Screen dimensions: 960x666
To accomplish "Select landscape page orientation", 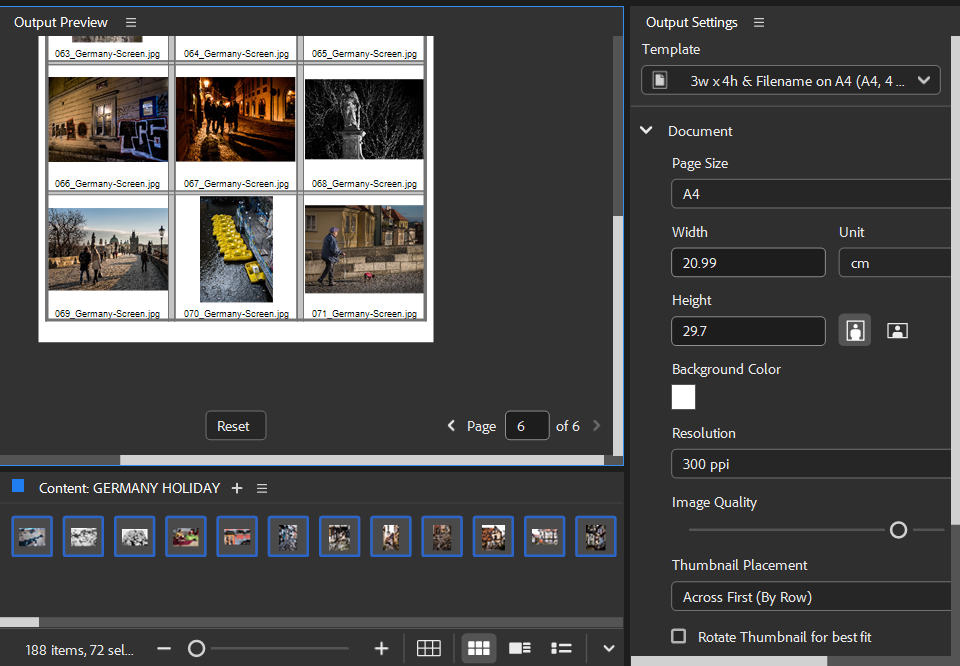I will tap(897, 331).
